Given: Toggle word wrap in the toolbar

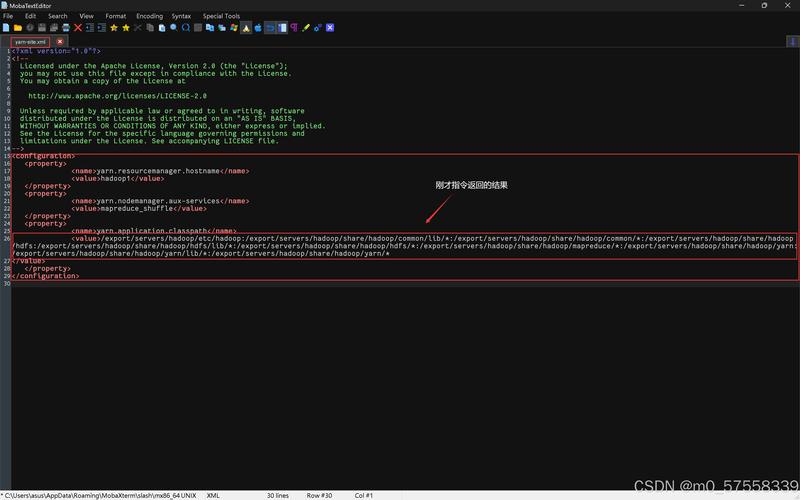Looking at the screenshot, I should point(270,28).
